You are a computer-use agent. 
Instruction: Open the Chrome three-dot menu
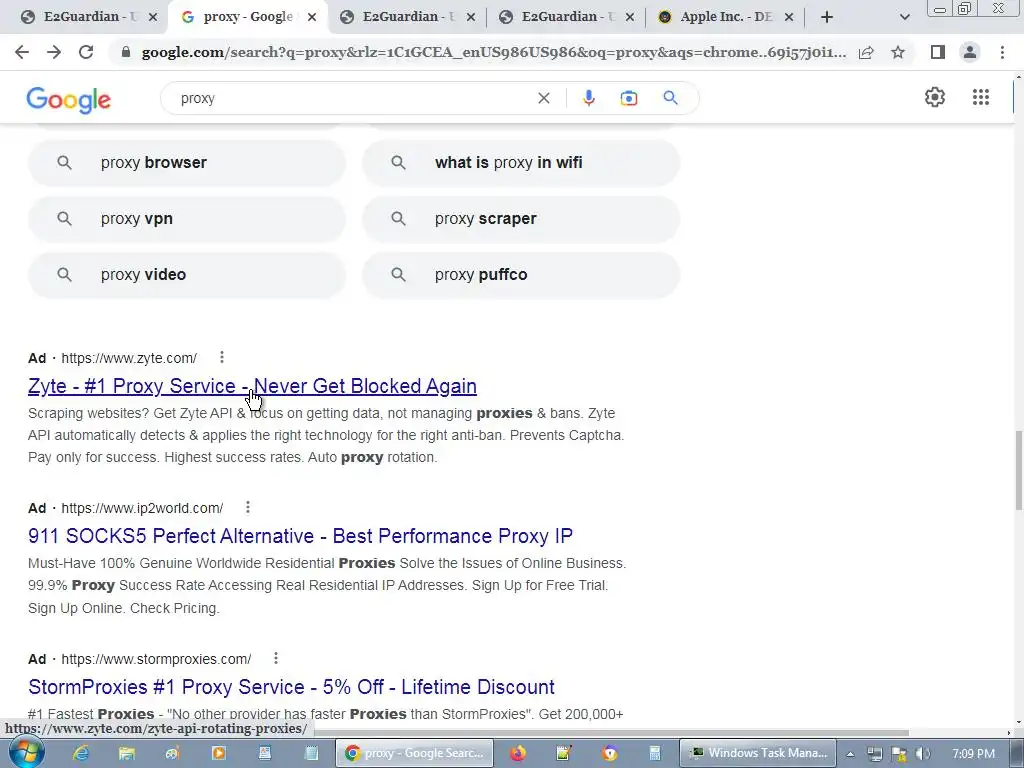pos(1002,52)
